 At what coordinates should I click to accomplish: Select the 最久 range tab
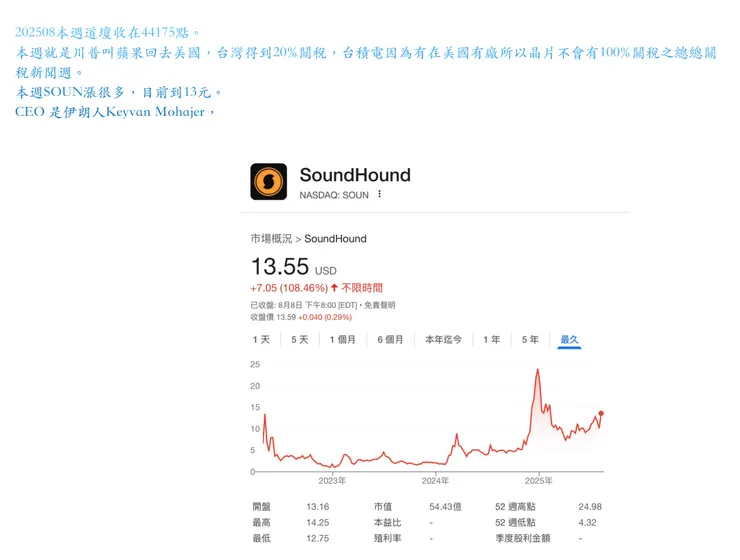(569, 340)
